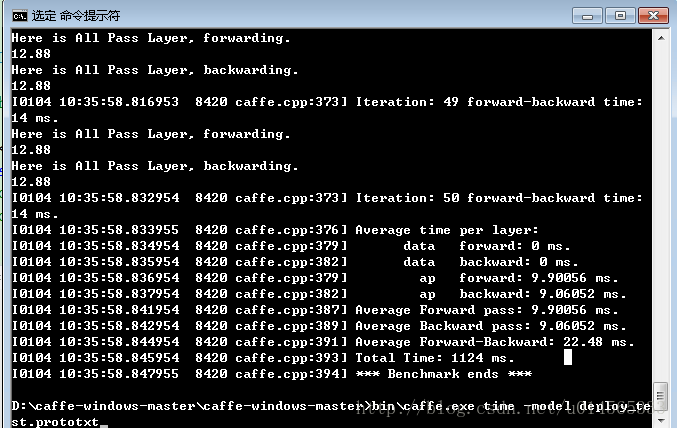Open the command prompt system menu icon
Screen dimensions: 677x428
[18, 15]
